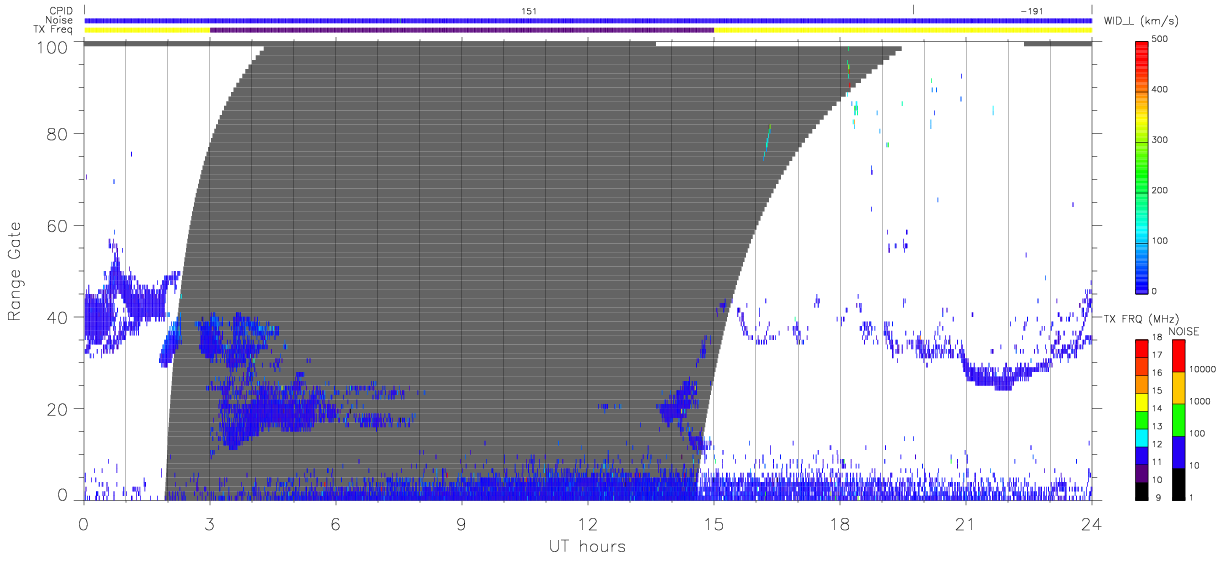Click the CPID label above the plot

pos(62,11)
